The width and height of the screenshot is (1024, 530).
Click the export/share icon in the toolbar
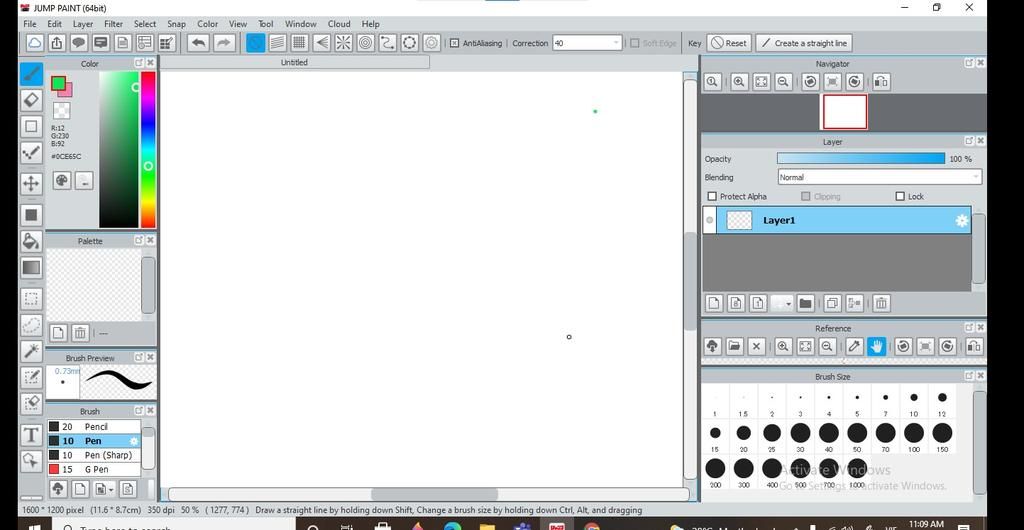[57, 43]
